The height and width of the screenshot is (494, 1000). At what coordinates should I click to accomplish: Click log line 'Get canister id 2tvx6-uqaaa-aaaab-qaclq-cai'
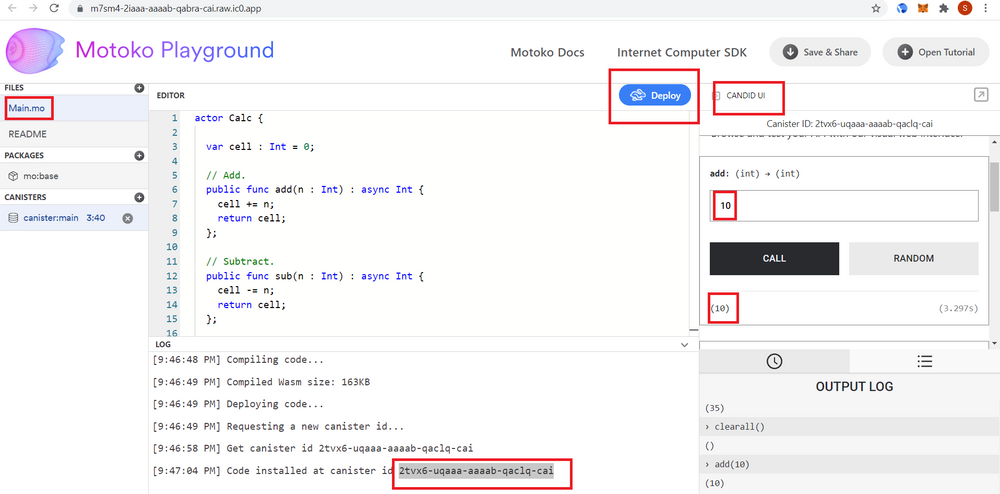pos(312,448)
